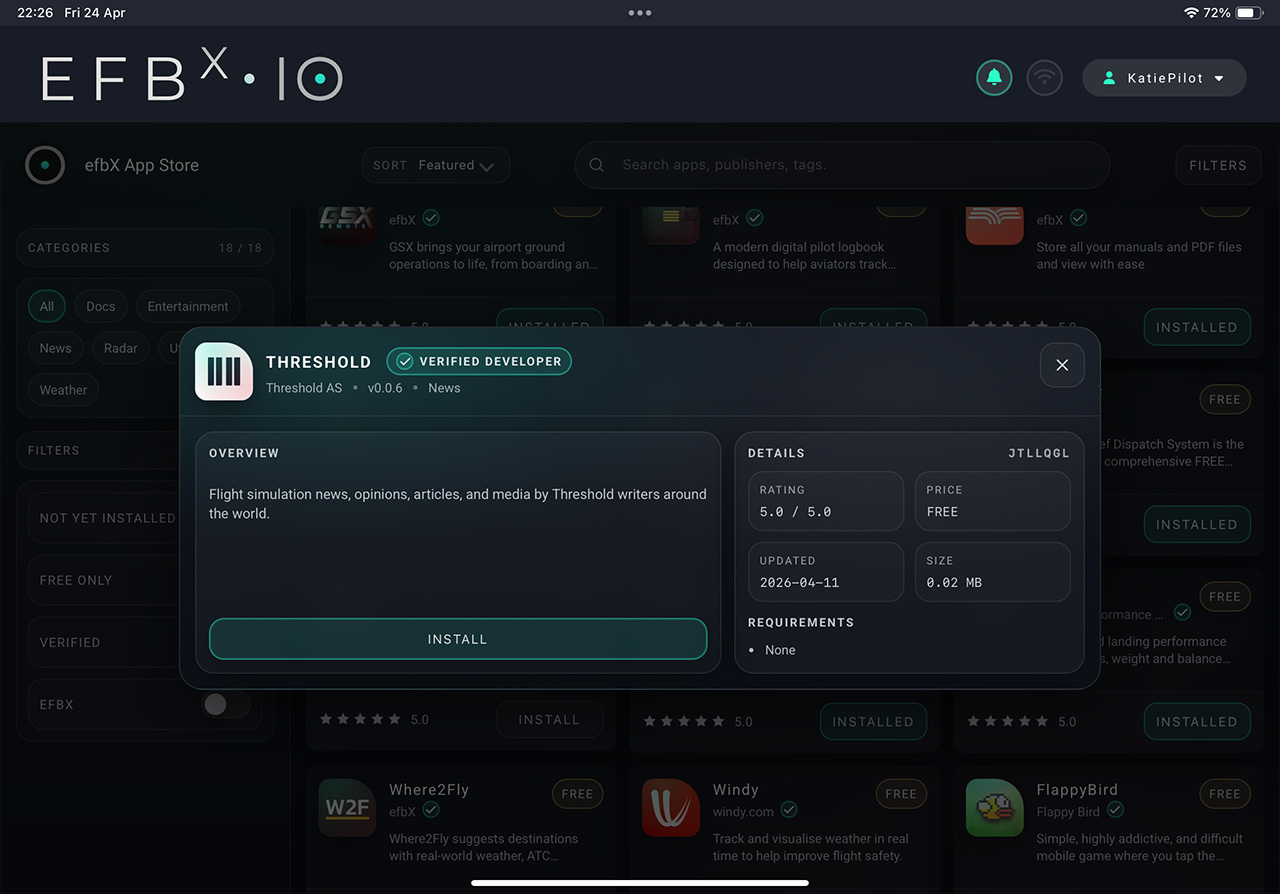Click the overview description about flight simulation news
Viewport: 1280px width, 894px height.
pyautogui.click(x=458, y=503)
